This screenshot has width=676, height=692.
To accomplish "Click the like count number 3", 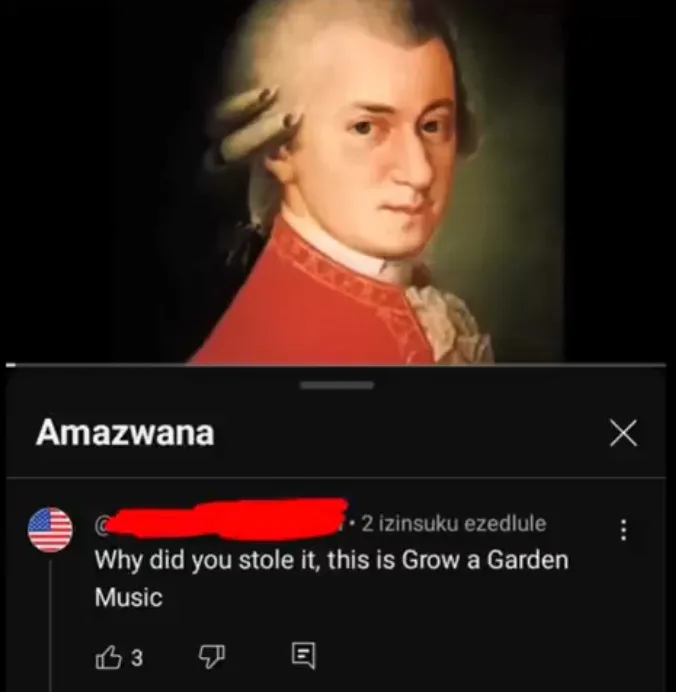I will tap(137, 658).
